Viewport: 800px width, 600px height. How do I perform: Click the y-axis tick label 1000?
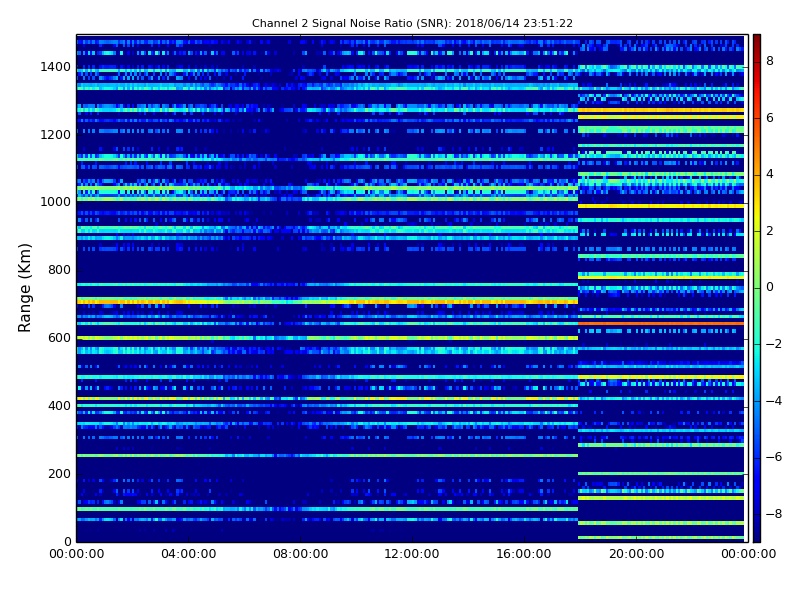[x=56, y=202]
